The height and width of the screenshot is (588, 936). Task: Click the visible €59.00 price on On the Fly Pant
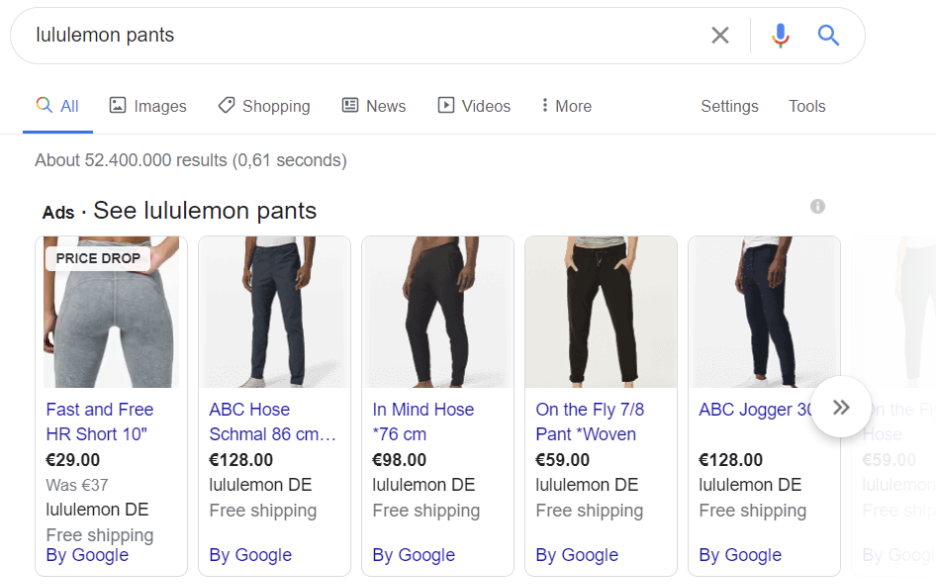click(562, 460)
